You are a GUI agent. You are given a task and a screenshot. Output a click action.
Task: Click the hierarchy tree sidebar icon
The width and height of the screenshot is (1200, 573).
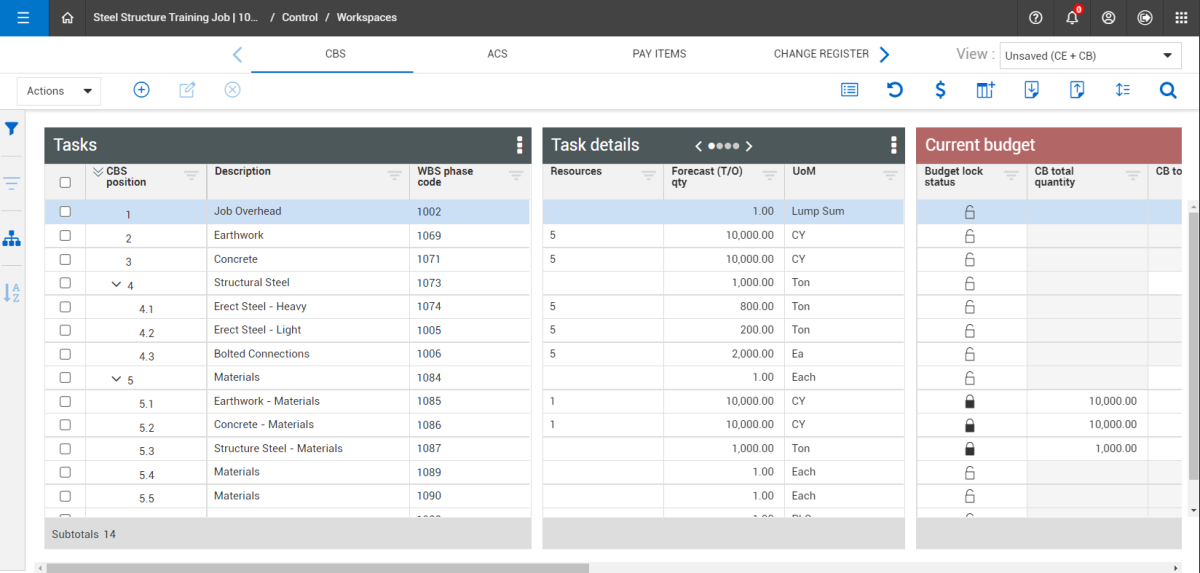pyautogui.click(x=12, y=239)
